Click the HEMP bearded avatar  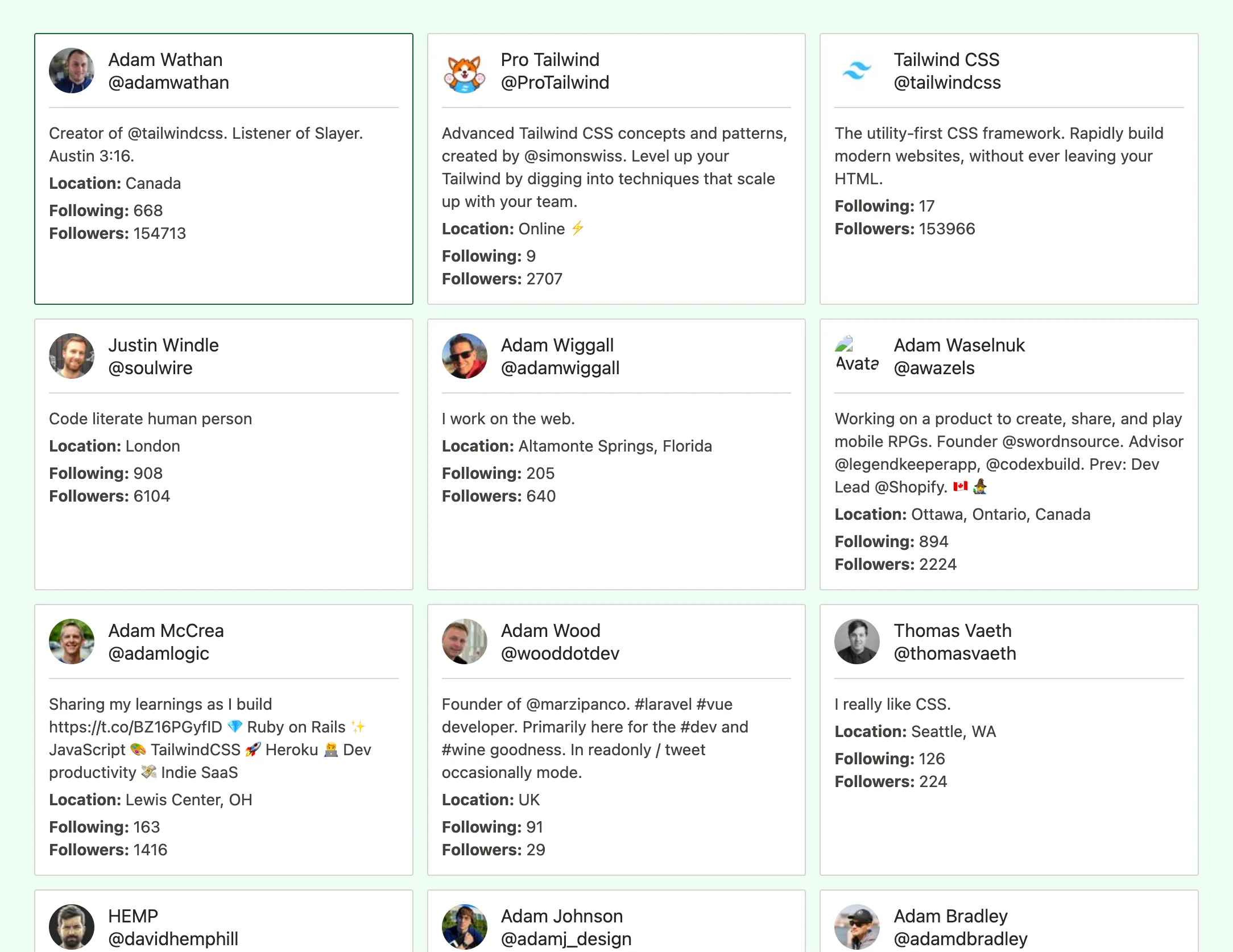pos(72,927)
